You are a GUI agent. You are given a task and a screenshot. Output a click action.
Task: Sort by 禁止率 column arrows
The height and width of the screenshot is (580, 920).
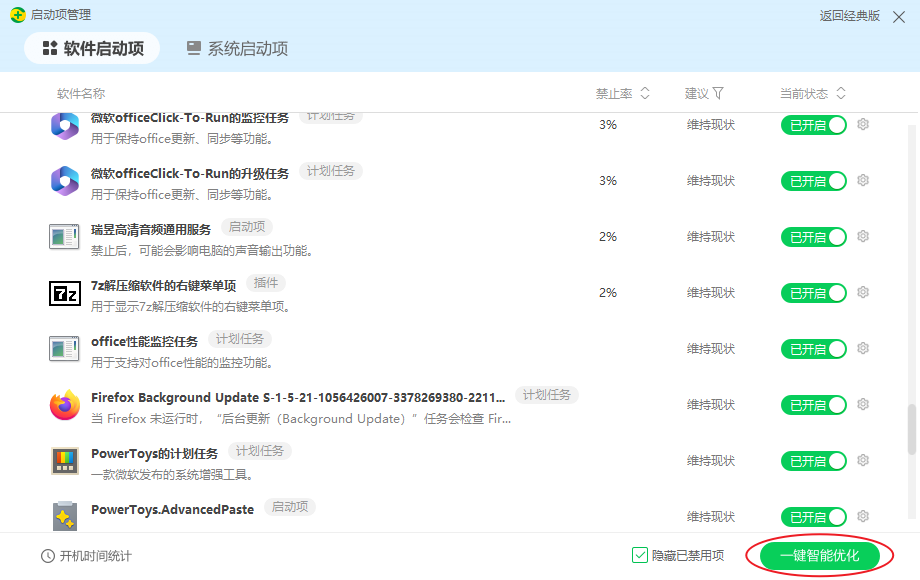click(645, 94)
